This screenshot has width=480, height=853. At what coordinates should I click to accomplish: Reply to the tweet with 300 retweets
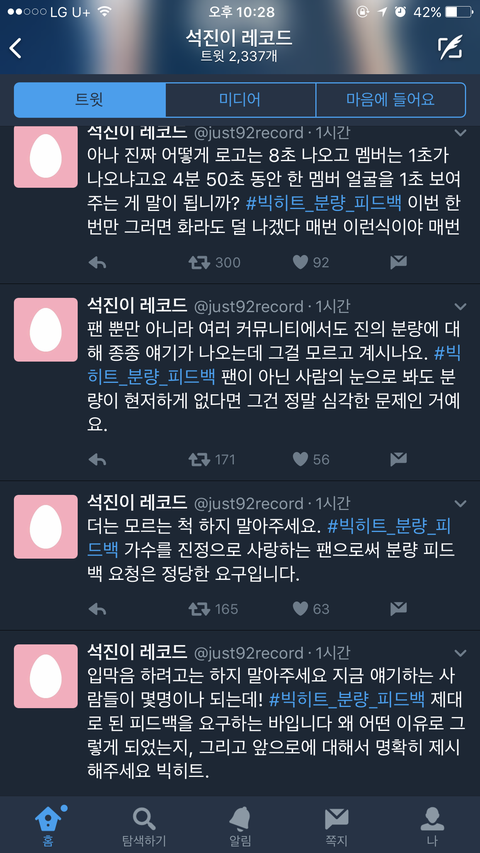click(97, 263)
